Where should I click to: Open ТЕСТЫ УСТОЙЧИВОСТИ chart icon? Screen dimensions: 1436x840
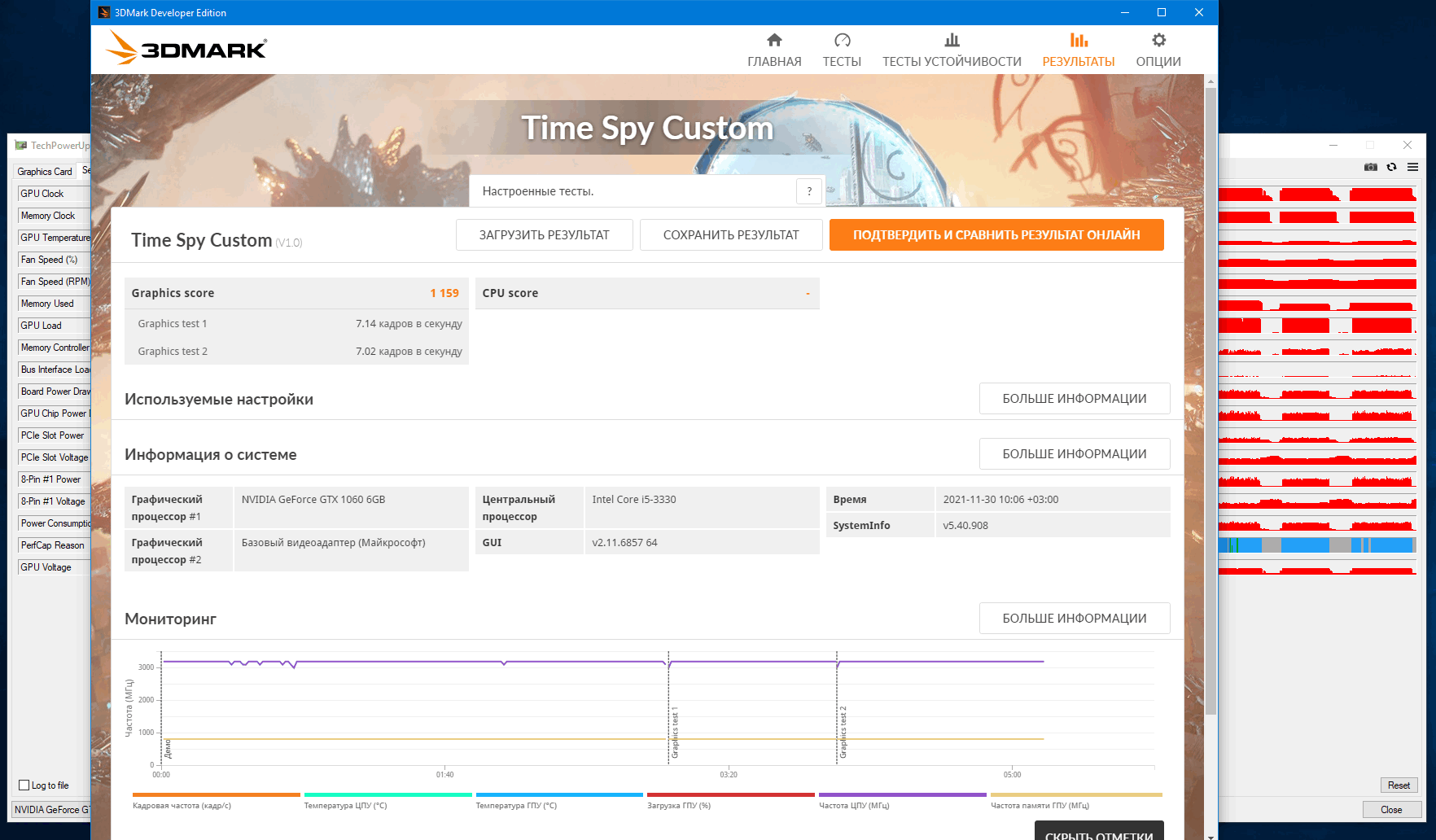coord(952,40)
